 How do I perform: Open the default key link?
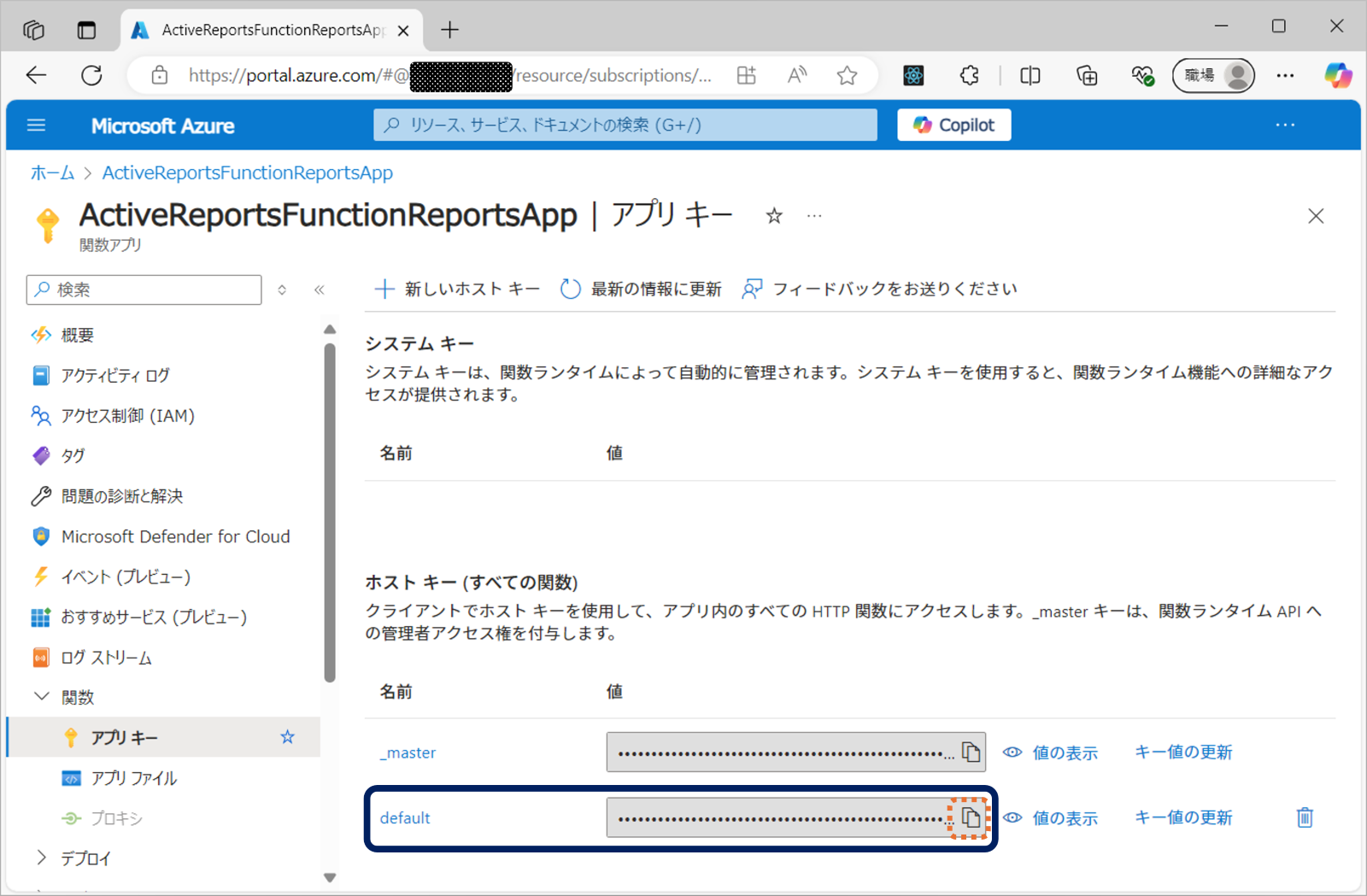pyautogui.click(x=405, y=817)
